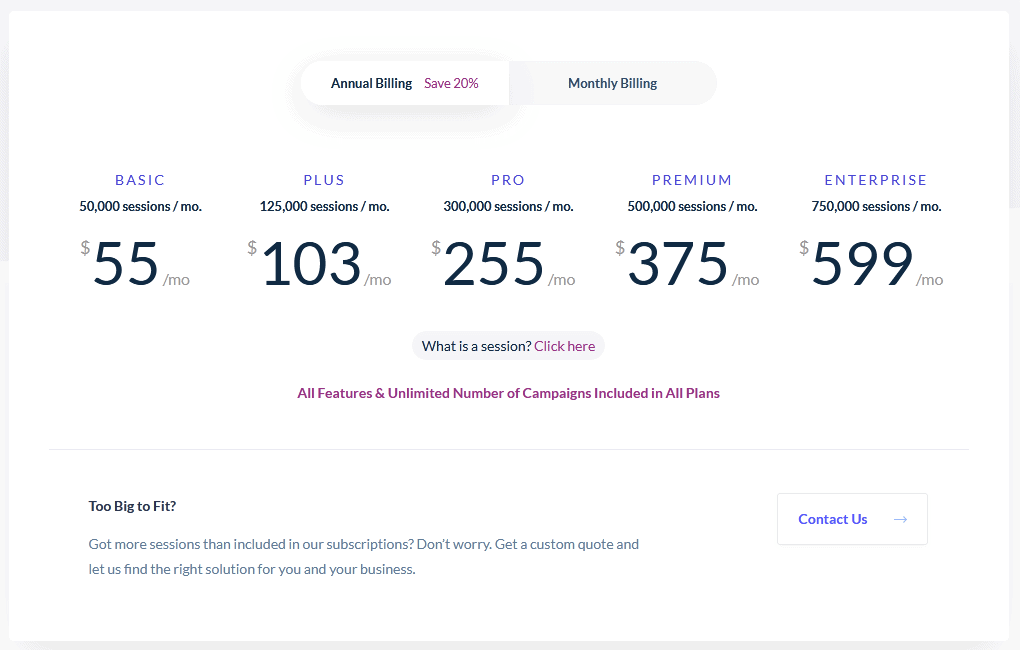Click the What is a session pill

coord(508,345)
